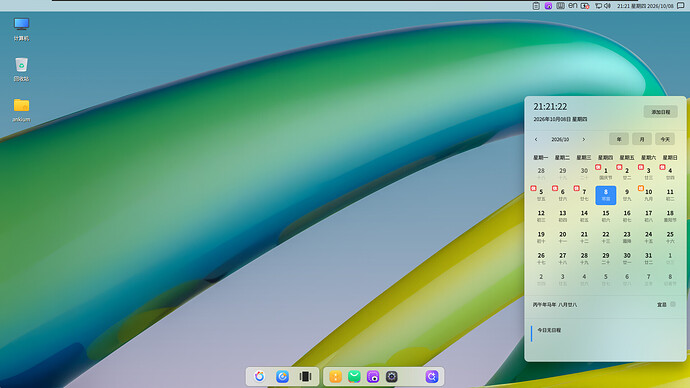The height and width of the screenshot is (388, 690).
Task: Click the 21:21:22 time display
Action: (x=550, y=106)
